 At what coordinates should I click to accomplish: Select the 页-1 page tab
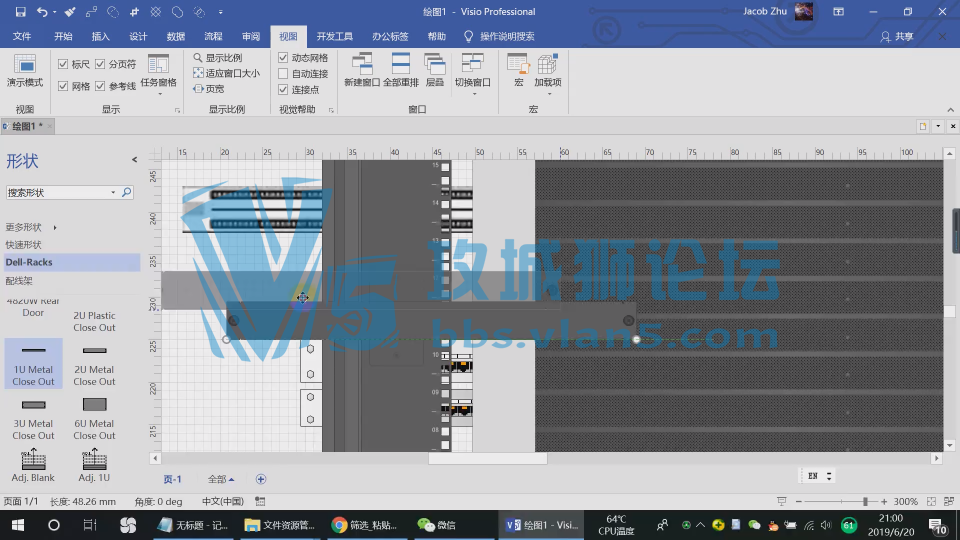click(x=172, y=479)
